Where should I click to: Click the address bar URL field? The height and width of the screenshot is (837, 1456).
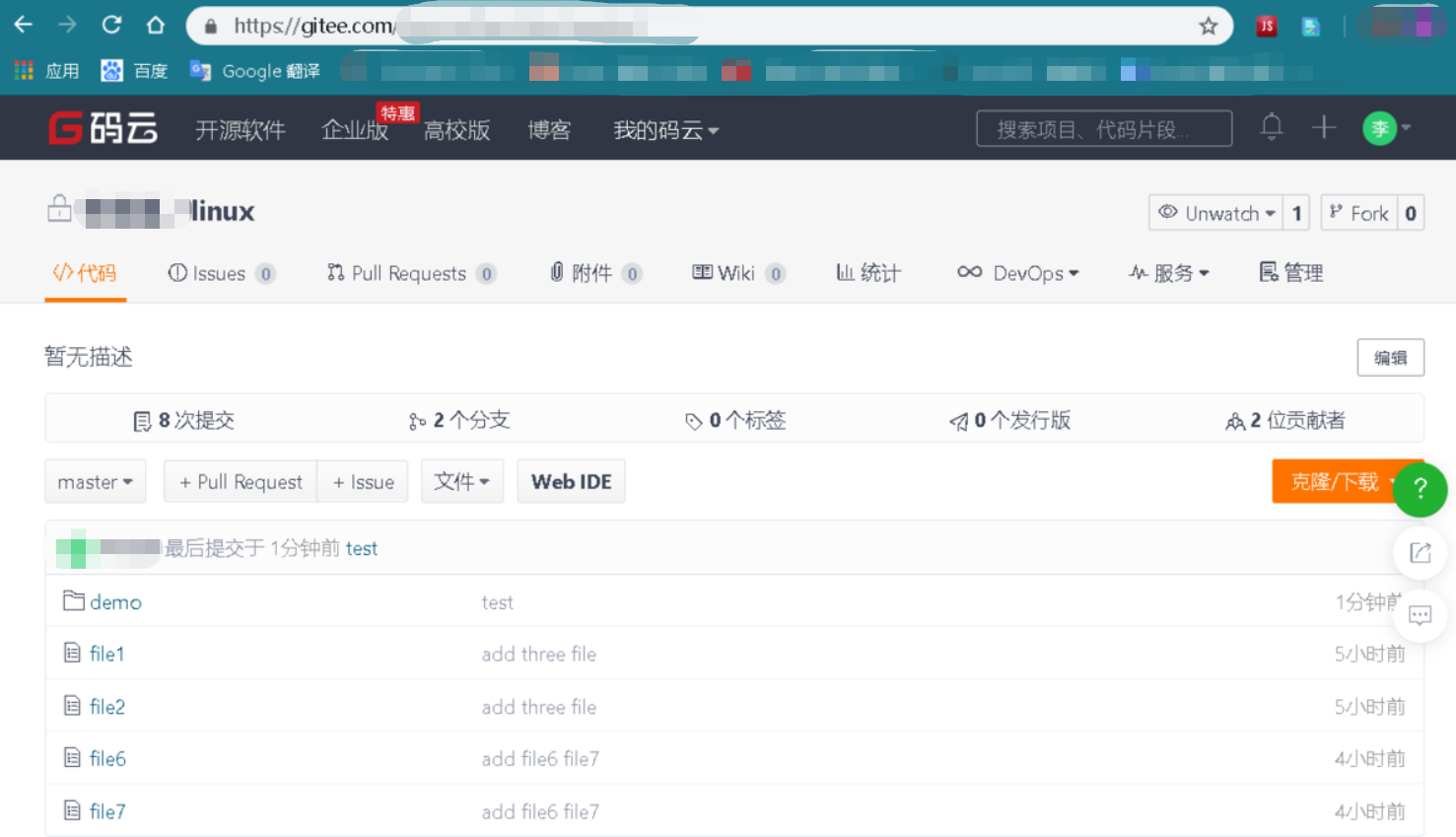pos(710,27)
